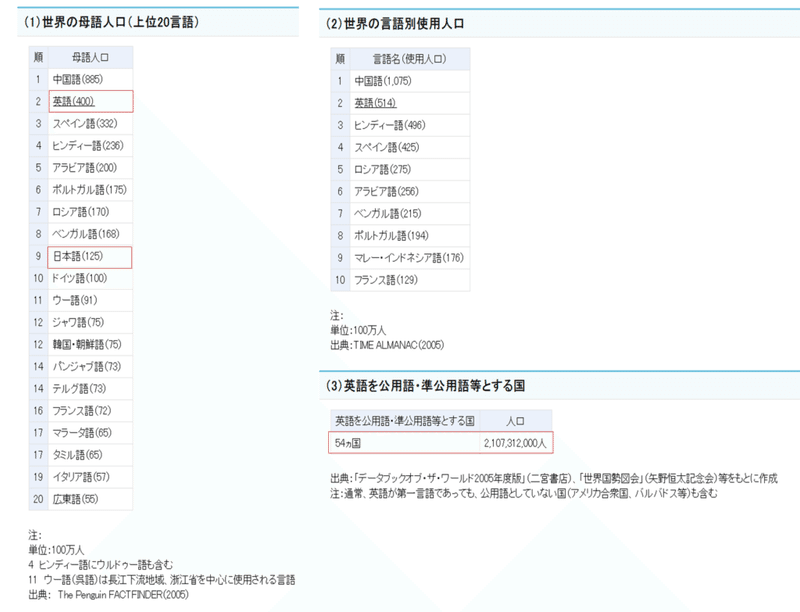Viewport: 800px width, 612px height.
Task: Click the 母語人口 column header
Action: pos(90,58)
